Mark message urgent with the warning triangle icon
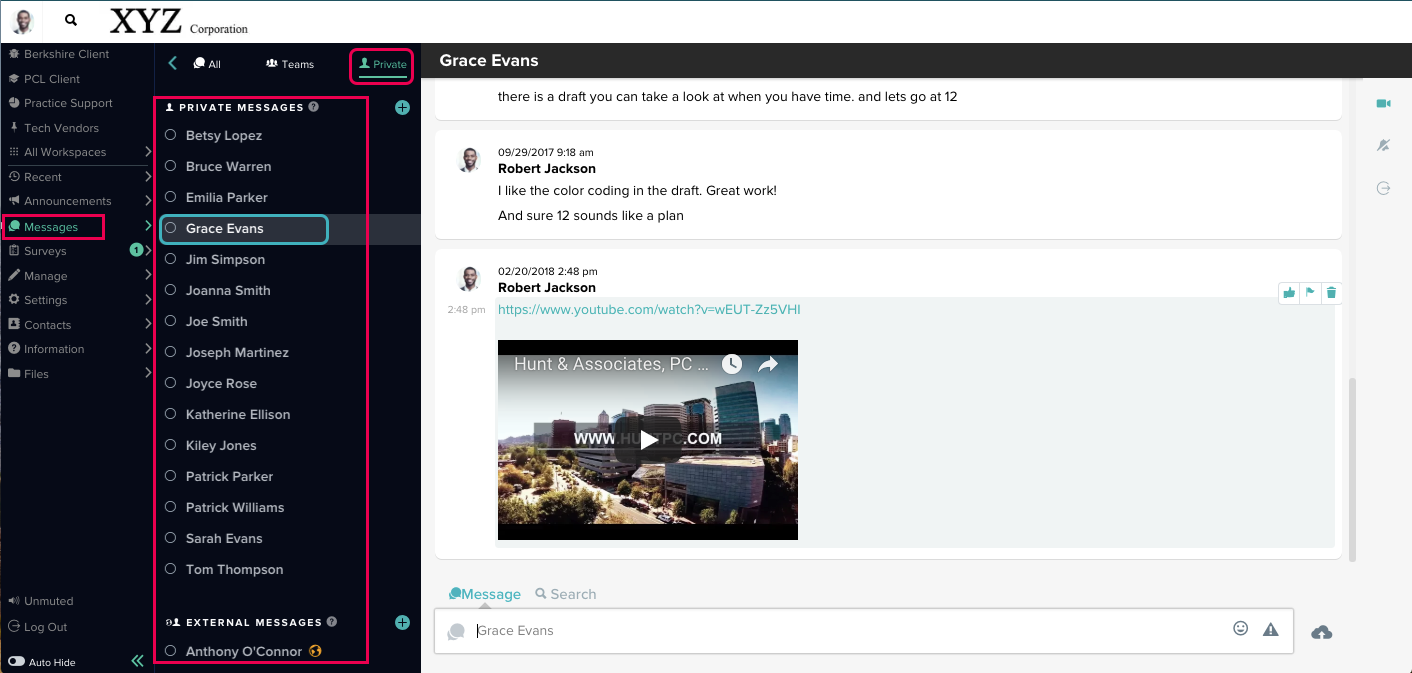Image resolution: width=1412 pixels, height=673 pixels. click(1271, 629)
